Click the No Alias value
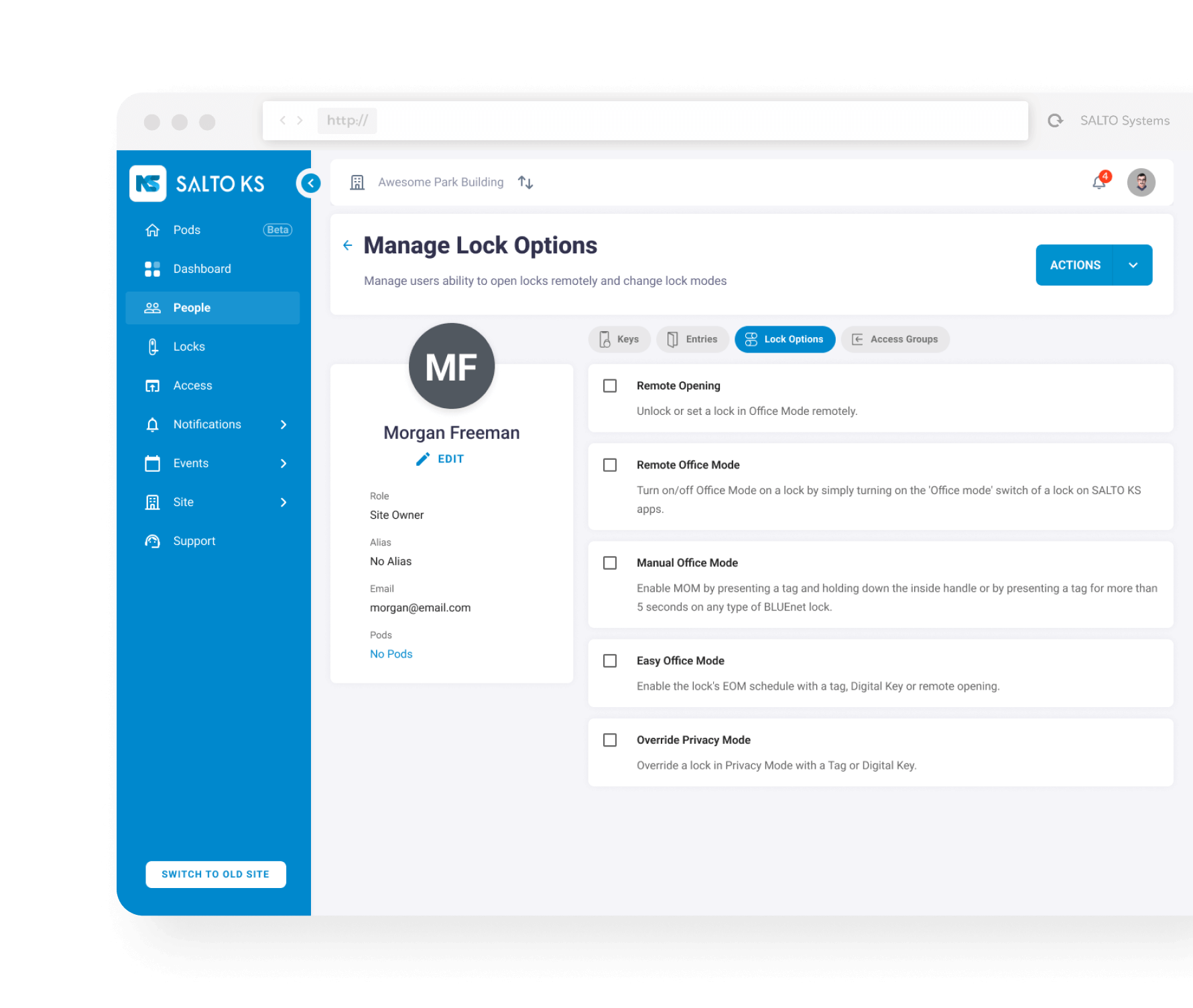Image resolution: width=1193 pixels, height=1008 pixels. click(x=391, y=562)
